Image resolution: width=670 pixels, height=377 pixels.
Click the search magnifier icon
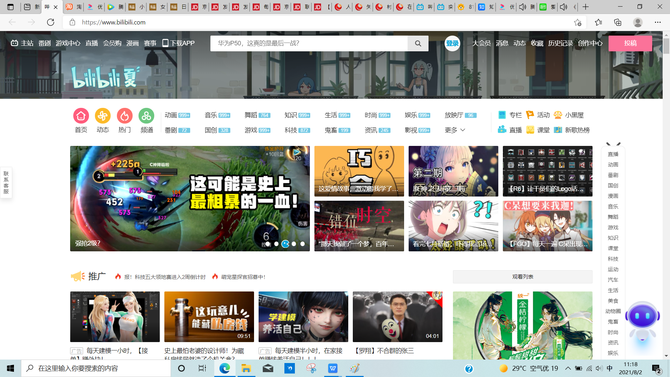[418, 43]
